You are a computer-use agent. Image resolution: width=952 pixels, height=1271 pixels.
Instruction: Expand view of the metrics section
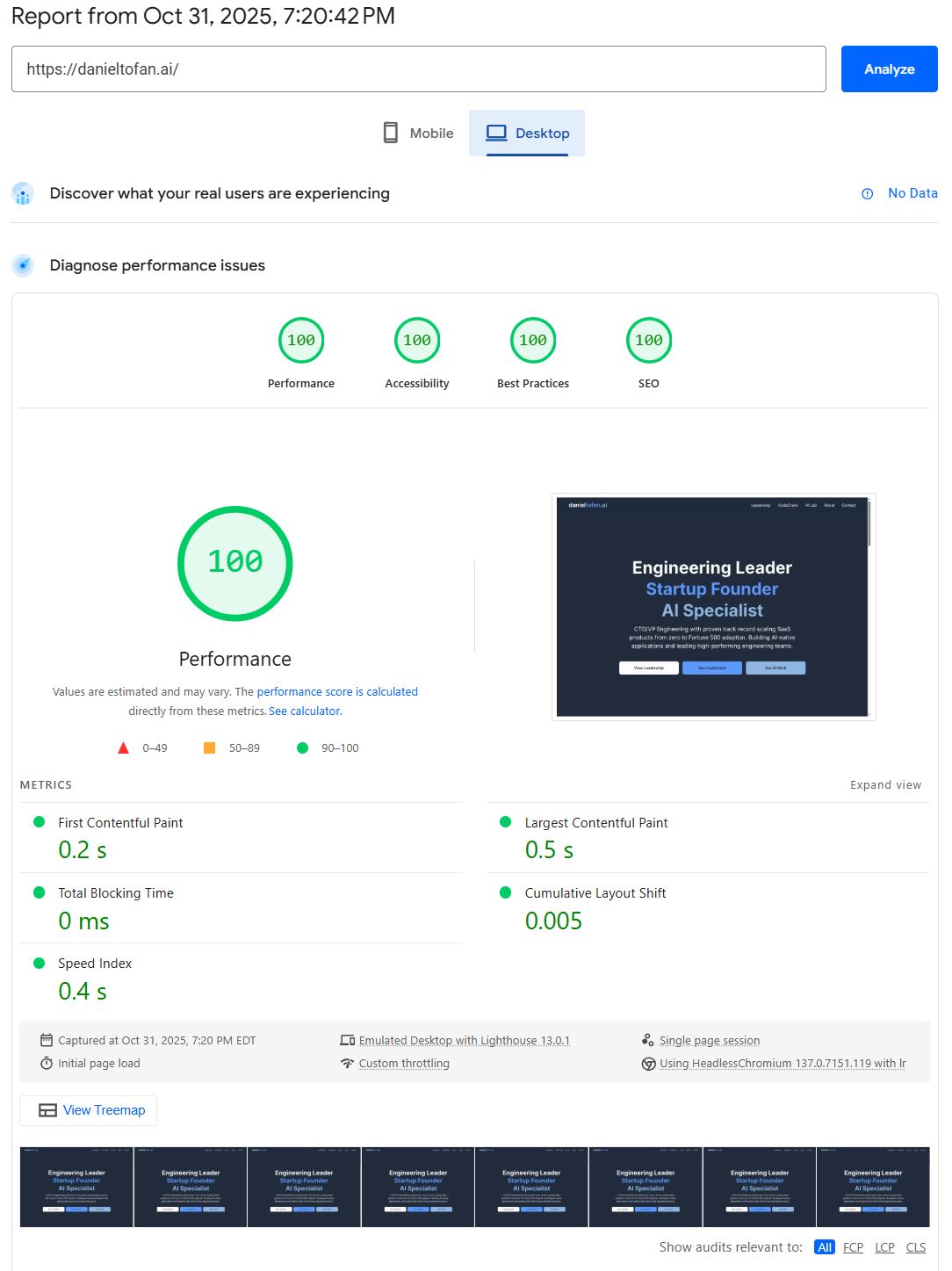coord(885,785)
